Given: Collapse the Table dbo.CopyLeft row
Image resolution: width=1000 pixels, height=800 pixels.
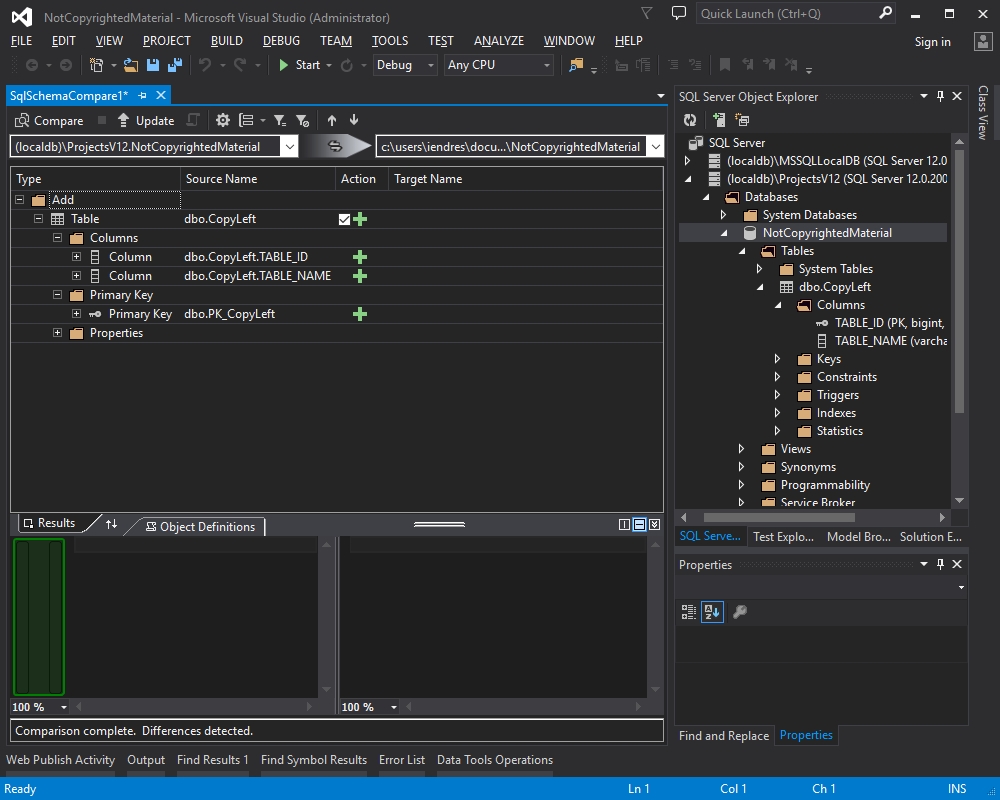Looking at the screenshot, I should (x=38, y=219).
